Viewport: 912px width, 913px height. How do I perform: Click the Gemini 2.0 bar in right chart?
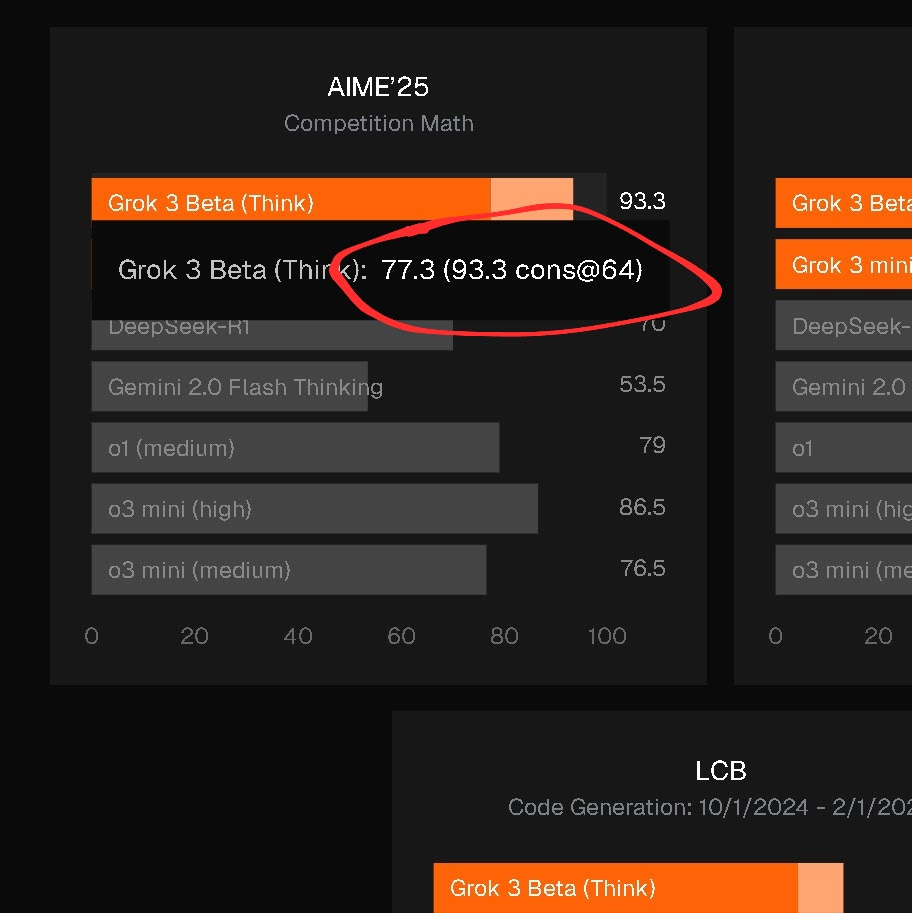pyautogui.click(x=844, y=387)
